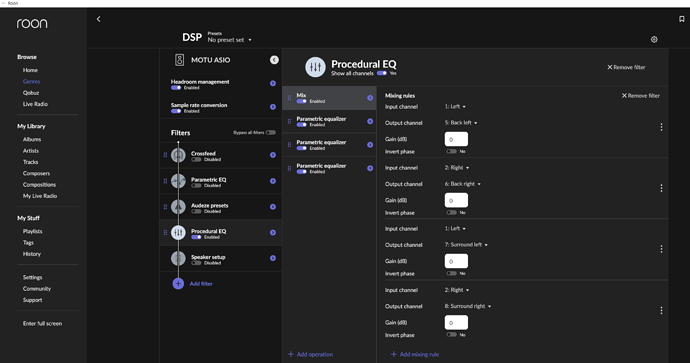Open first Parametric equalizer operation arrow
690x363 pixels.
tap(370, 121)
